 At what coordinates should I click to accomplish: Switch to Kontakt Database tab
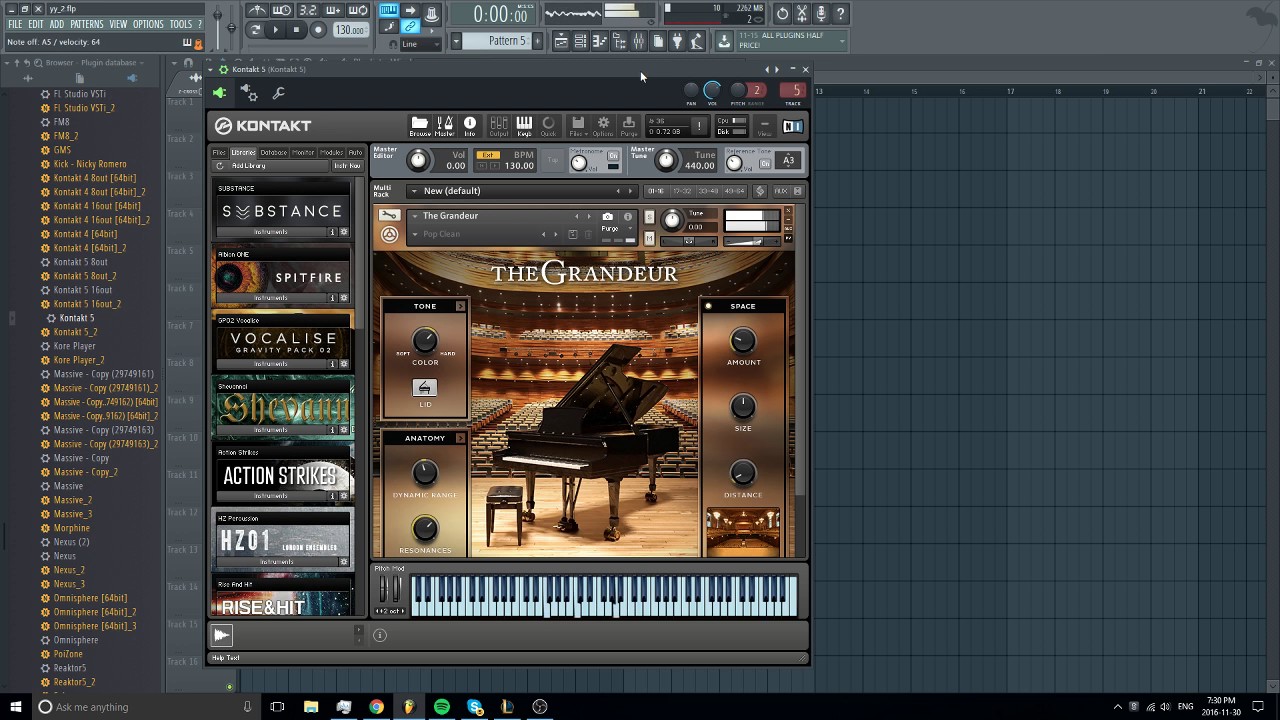tap(274, 153)
